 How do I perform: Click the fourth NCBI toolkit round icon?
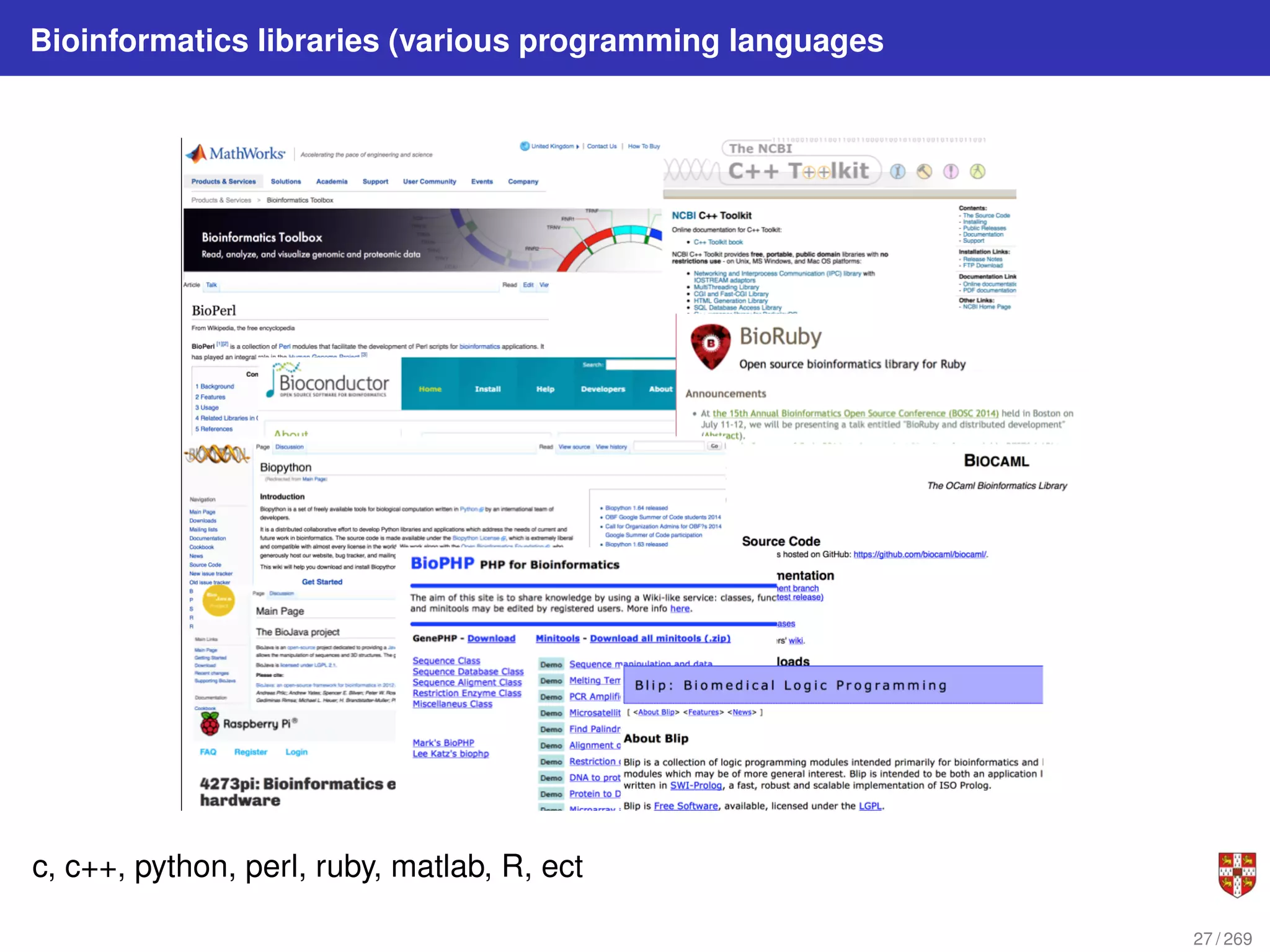pos(977,172)
